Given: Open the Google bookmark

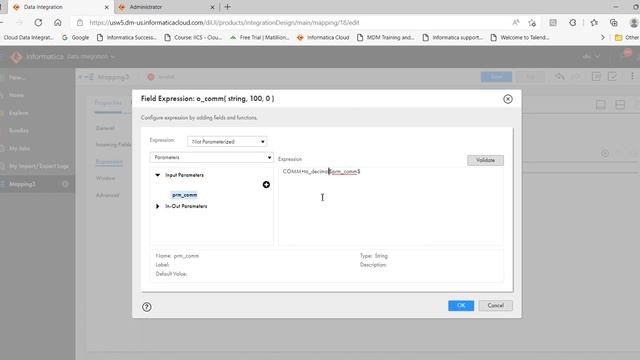Looking at the screenshot, I should (x=76, y=38).
